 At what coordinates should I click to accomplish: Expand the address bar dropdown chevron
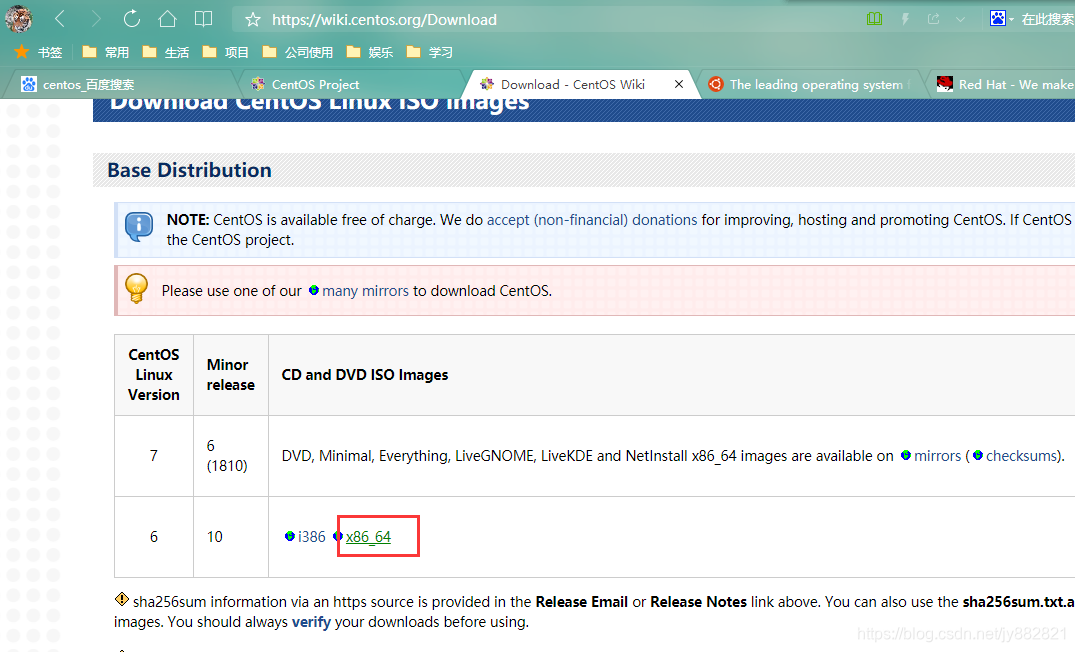coord(961,20)
